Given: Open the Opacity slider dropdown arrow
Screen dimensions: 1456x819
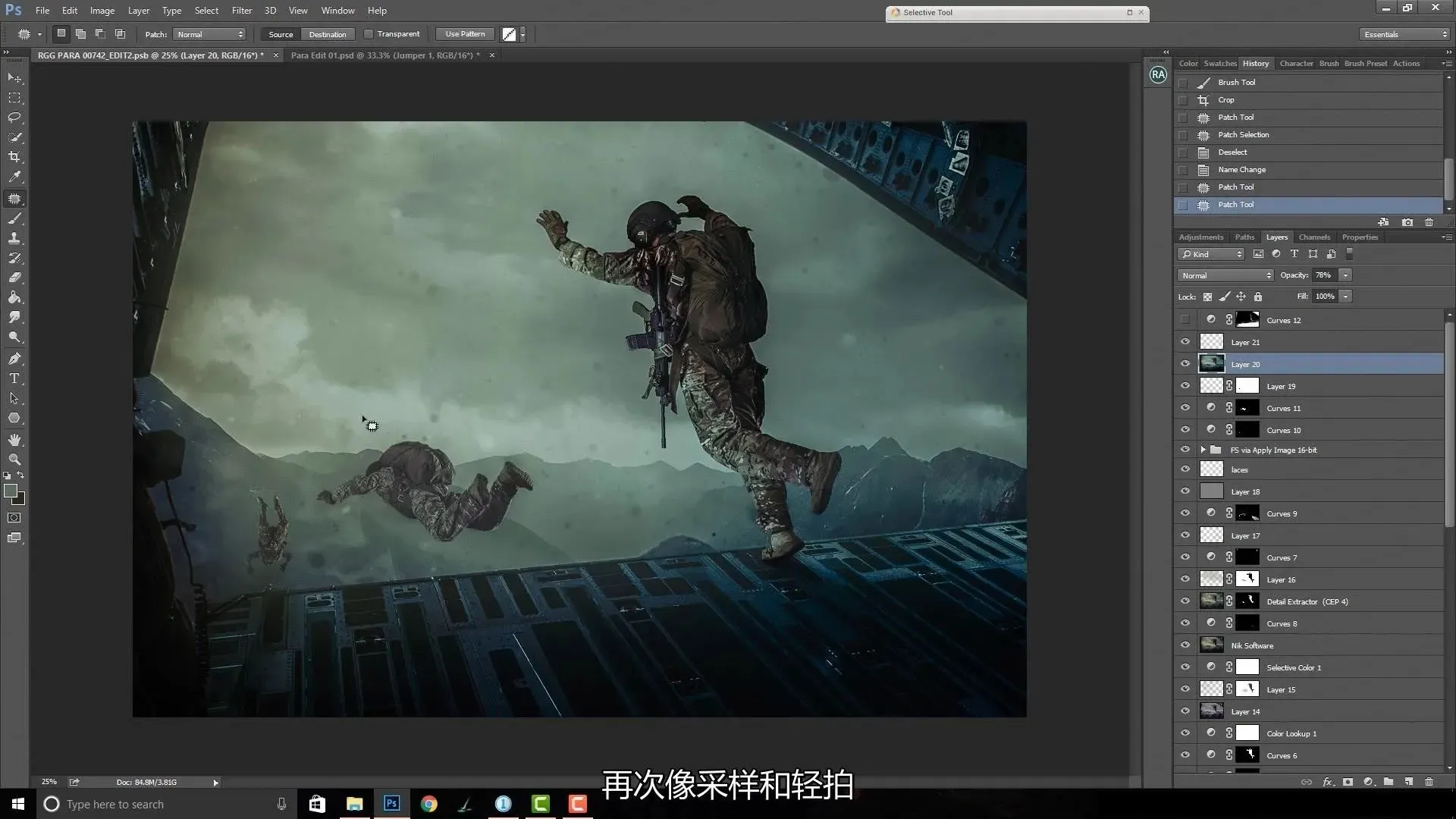Looking at the screenshot, I should click(1345, 275).
